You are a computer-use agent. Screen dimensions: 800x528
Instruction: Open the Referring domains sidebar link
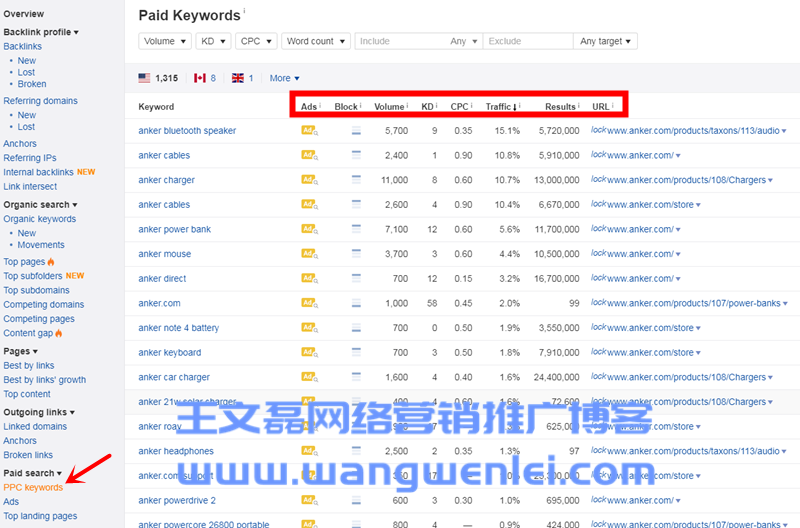pyautogui.click(x=40, y=101)
